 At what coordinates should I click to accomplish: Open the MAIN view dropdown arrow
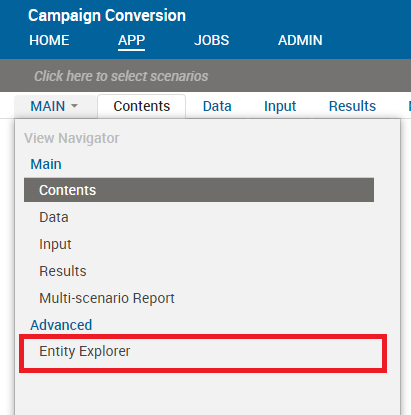point(75,106)
